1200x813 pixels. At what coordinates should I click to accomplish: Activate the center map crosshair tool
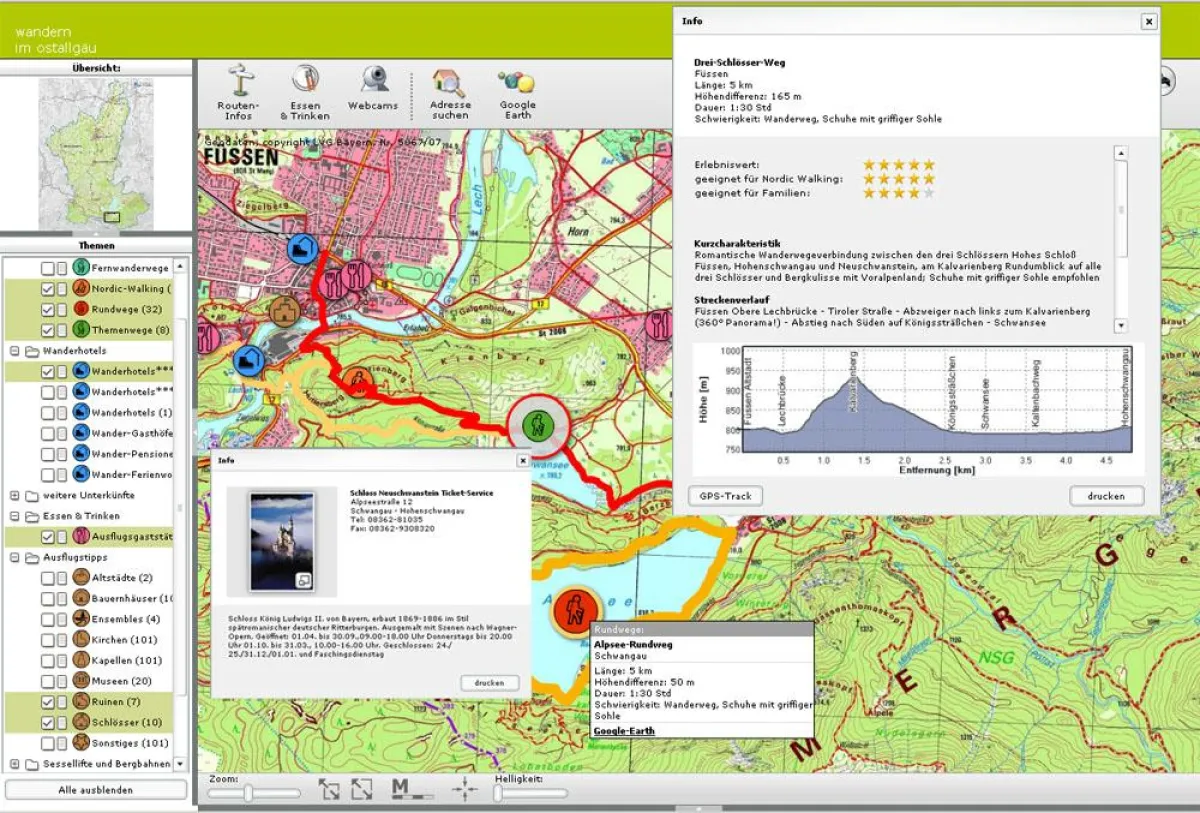(x=466, y=789)
